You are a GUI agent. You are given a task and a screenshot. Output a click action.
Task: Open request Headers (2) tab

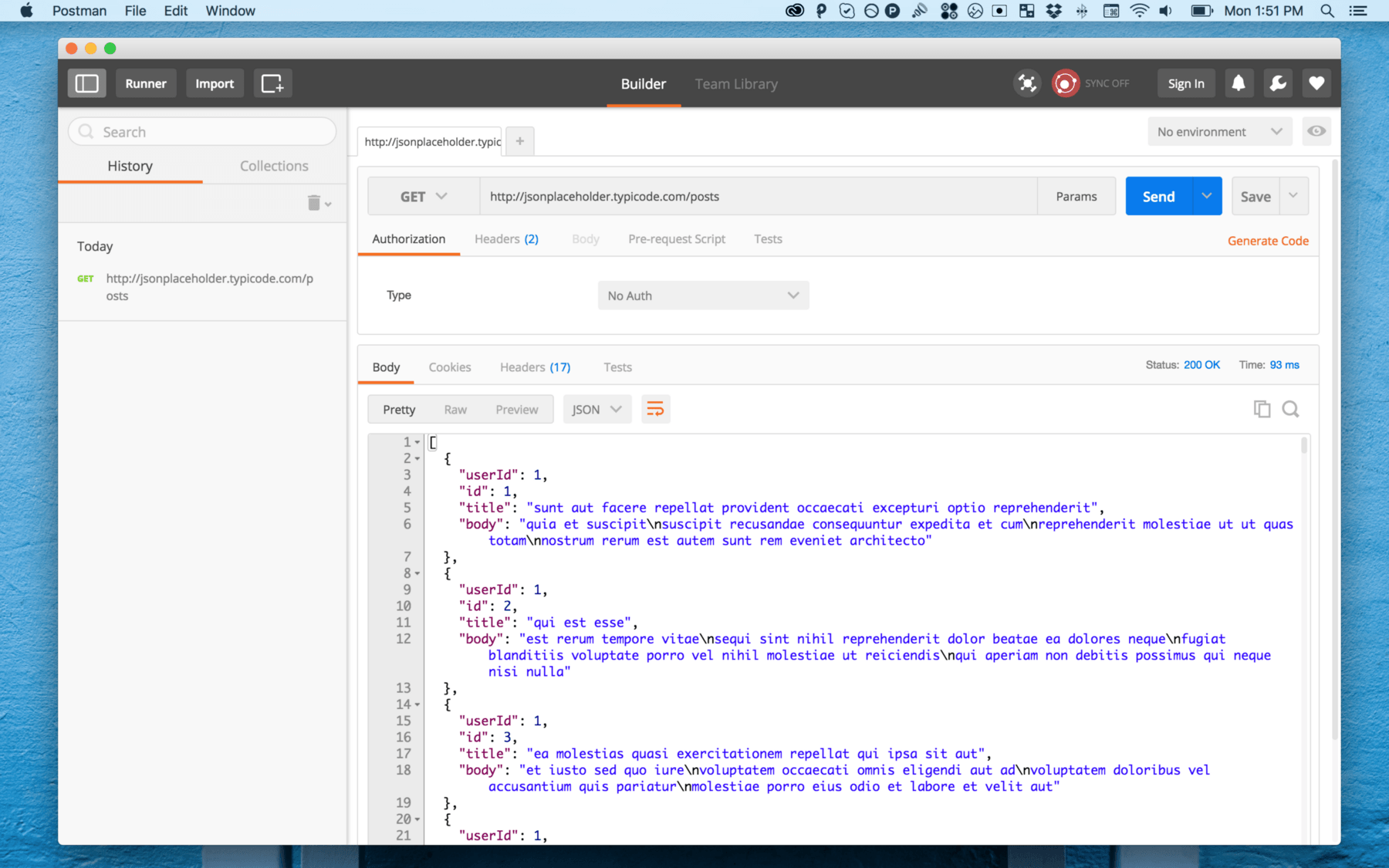(x=506, y=239)
